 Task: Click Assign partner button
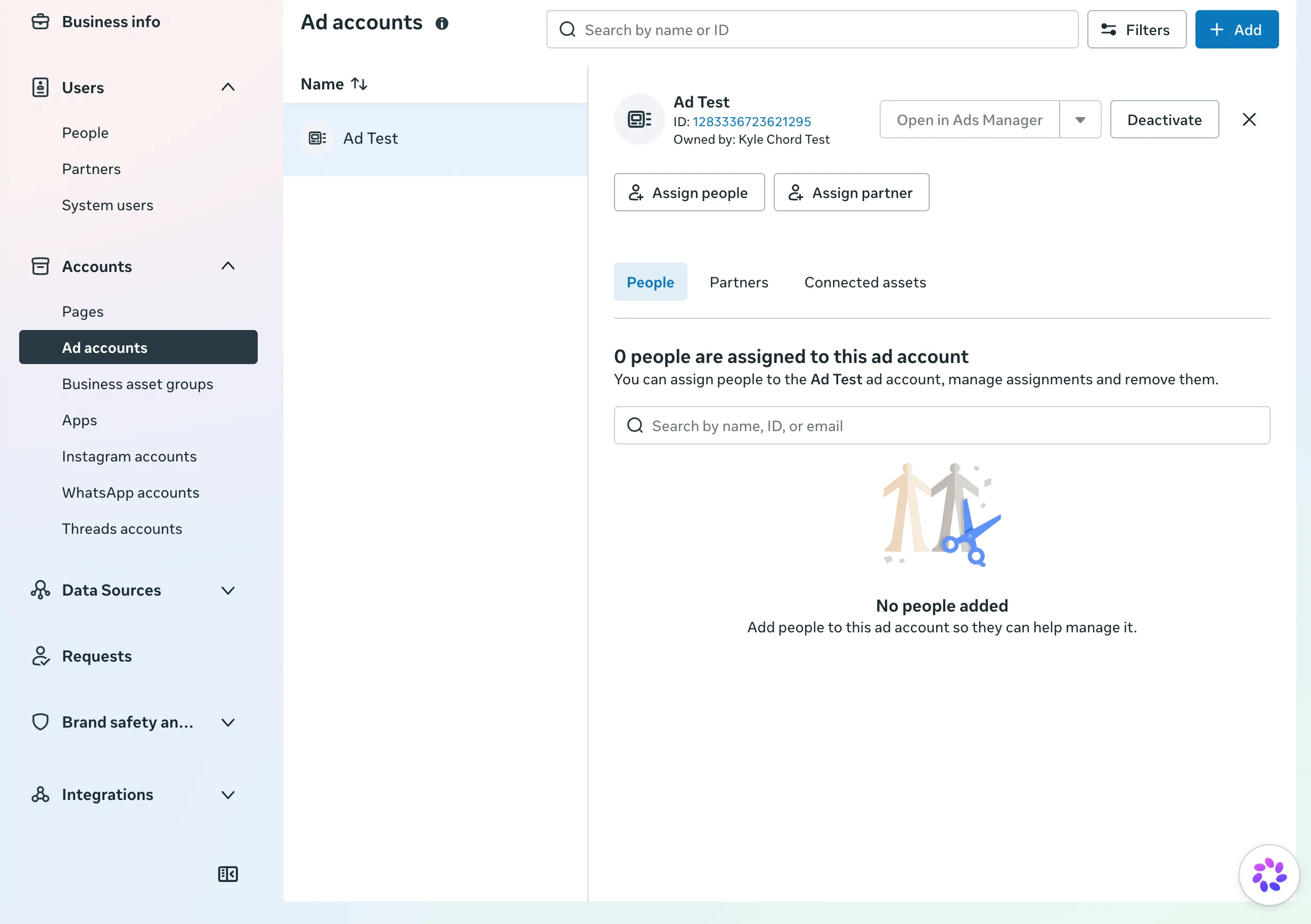pos(851,193)
